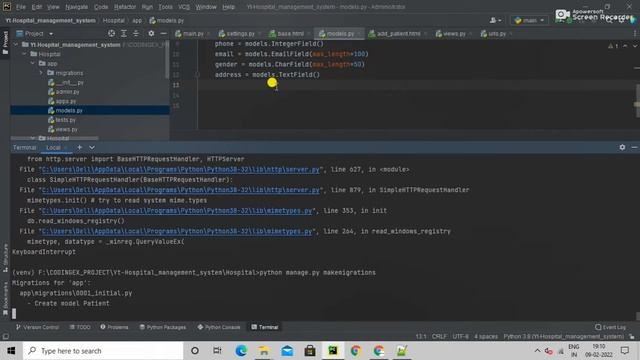Select the Local terminal tab

point(53,147)
